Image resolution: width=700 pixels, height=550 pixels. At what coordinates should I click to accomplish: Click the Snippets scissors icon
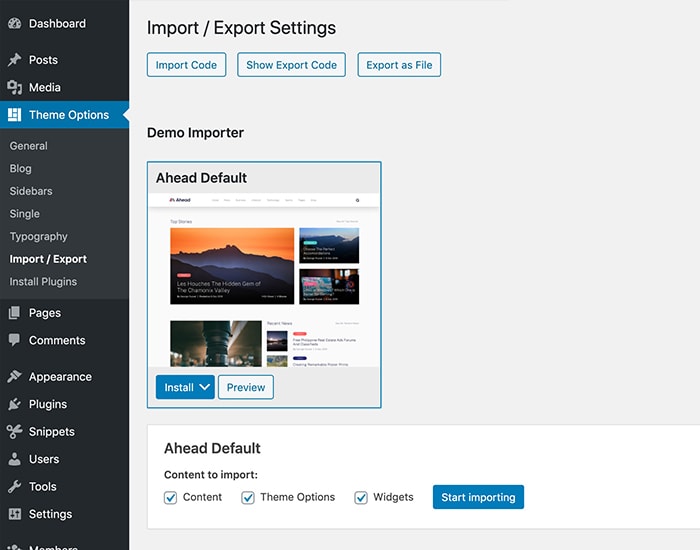pos(14,432)
